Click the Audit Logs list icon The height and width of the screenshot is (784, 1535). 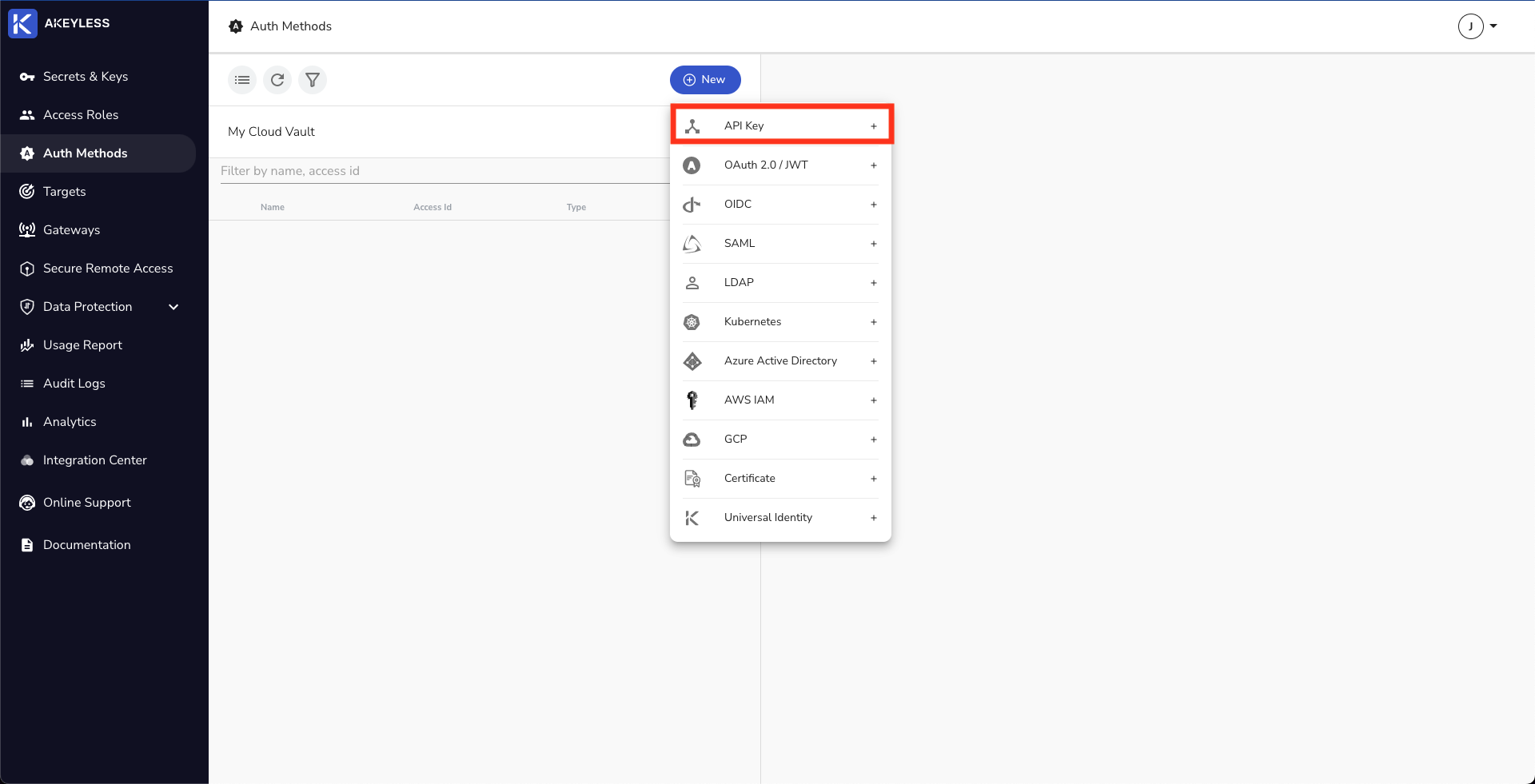27,384
